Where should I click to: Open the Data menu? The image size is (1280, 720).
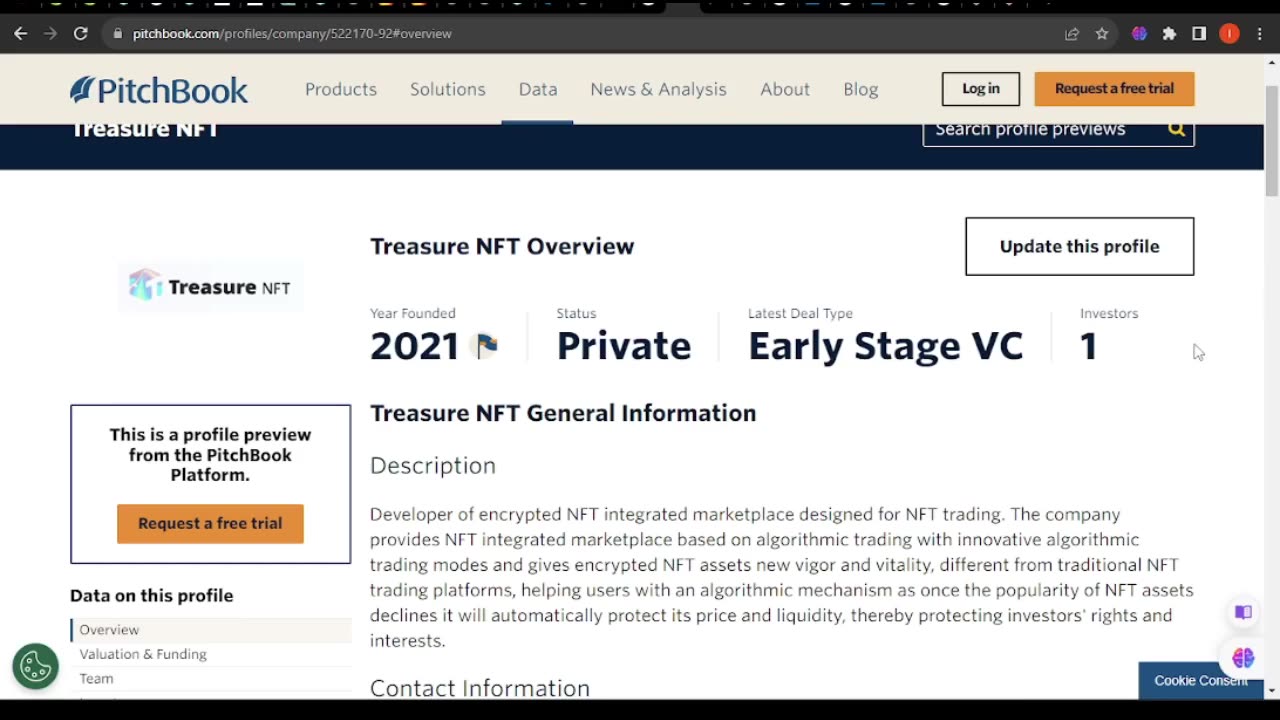[x=538, y=89]
